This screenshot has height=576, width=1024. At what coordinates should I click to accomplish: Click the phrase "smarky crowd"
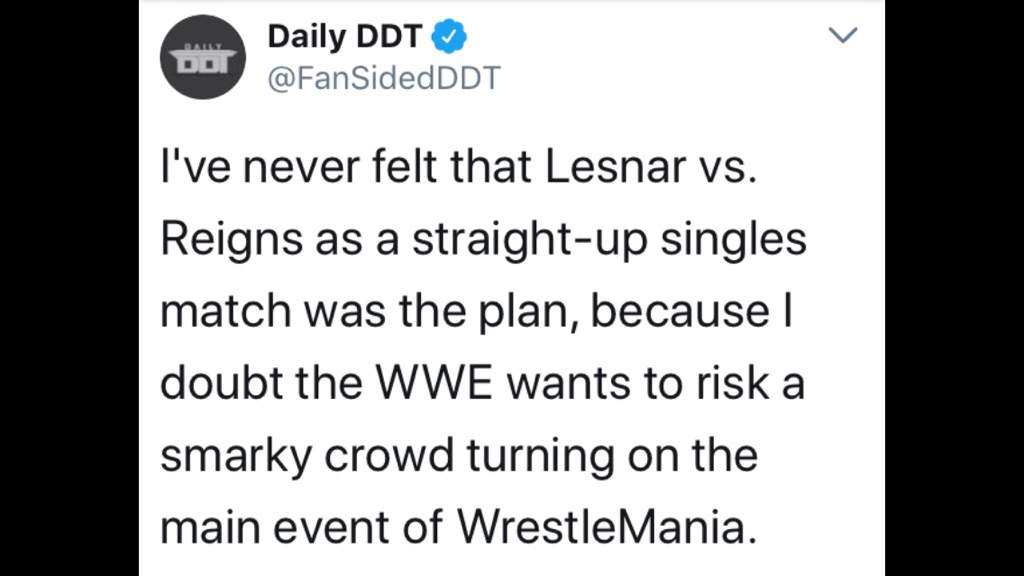(307, 455)
